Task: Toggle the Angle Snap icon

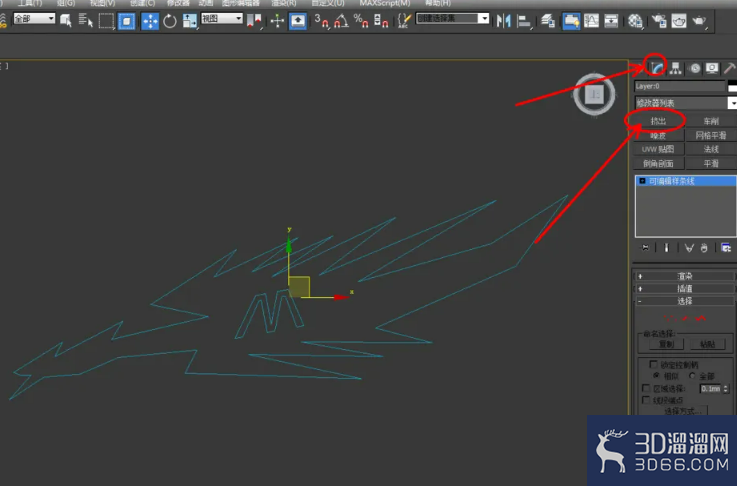Action: (x=341, y=21)
